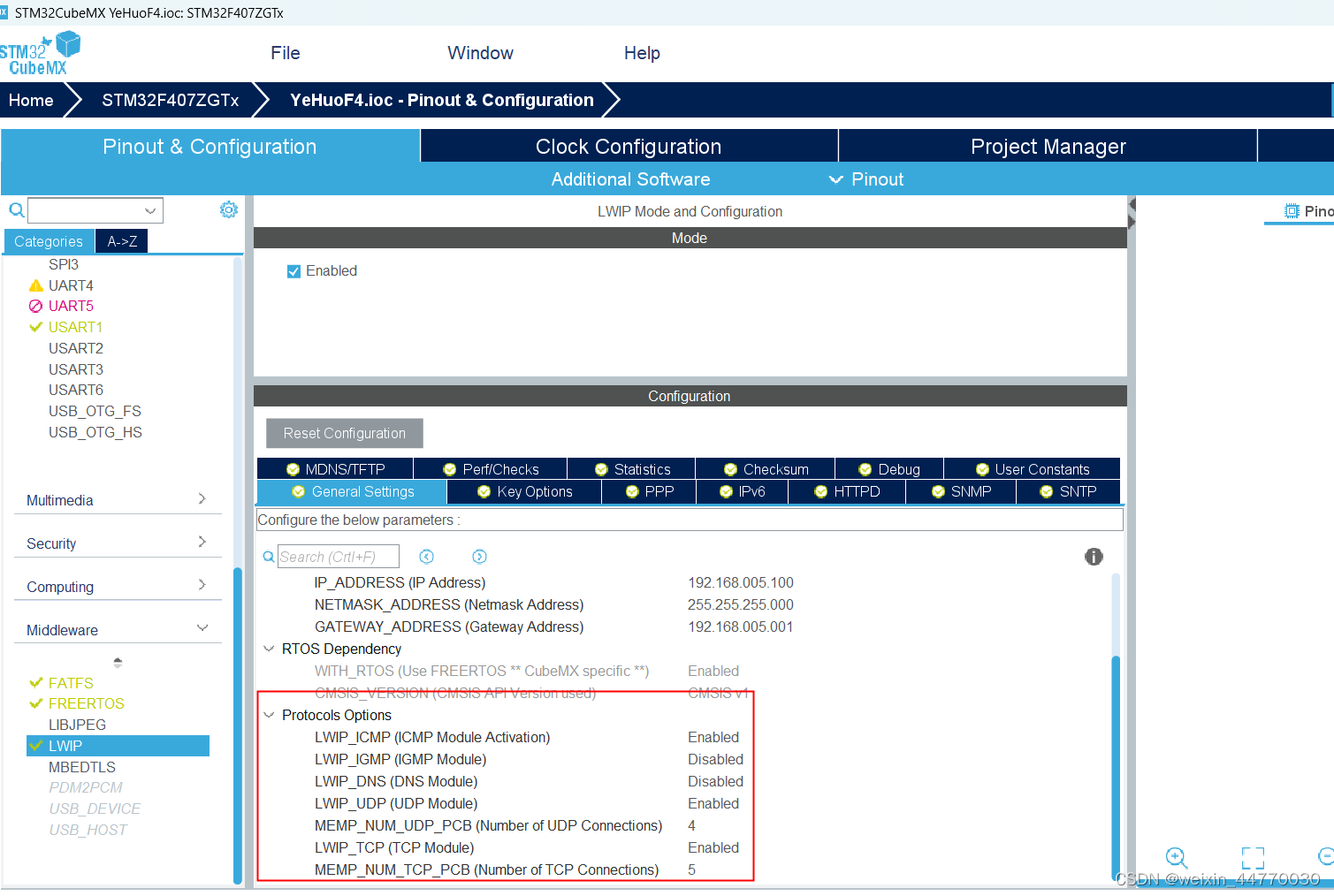Open the IPv6 settings tab
1334x896 pixels.
tap(743, 491)
